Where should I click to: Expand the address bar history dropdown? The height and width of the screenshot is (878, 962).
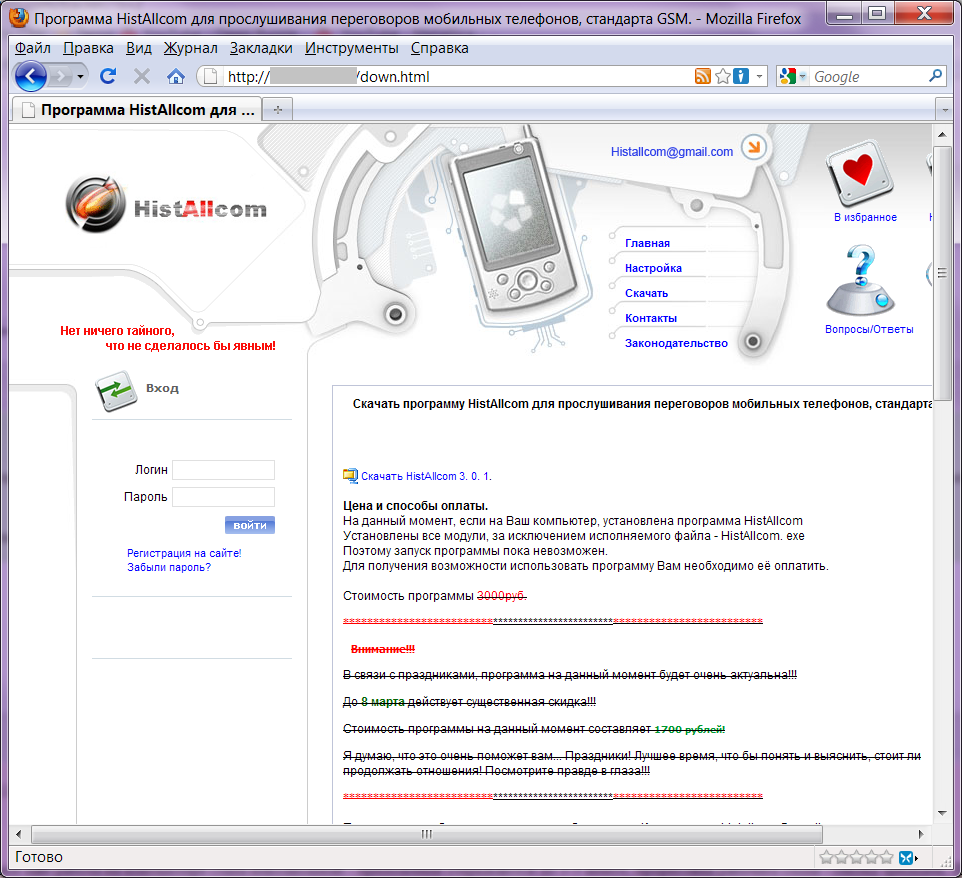coord(760,77)
